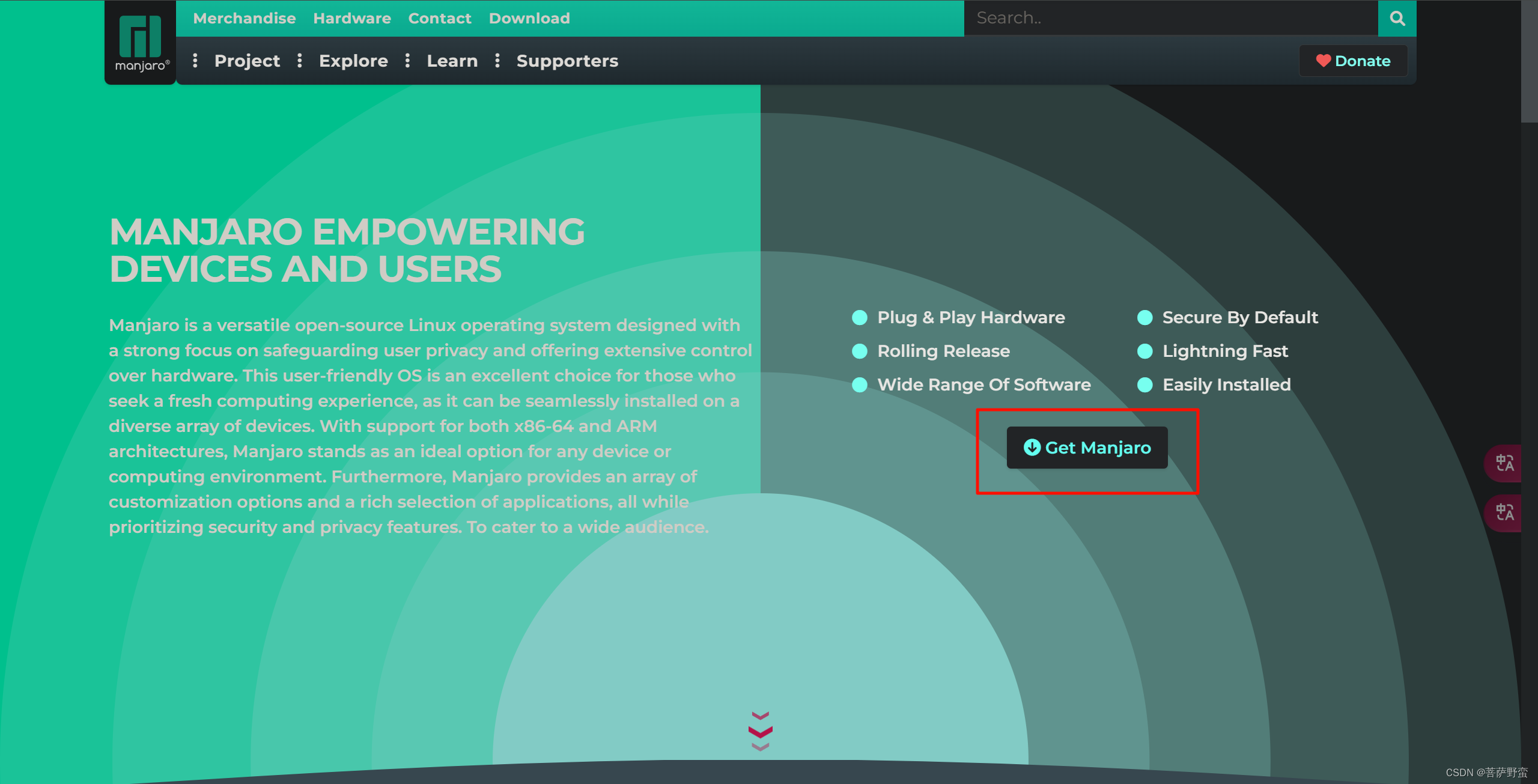Image resolution: width=1538 pixels, height=784 pixels.
Task: Go to the Merchandise page
Action: (244, 18)
